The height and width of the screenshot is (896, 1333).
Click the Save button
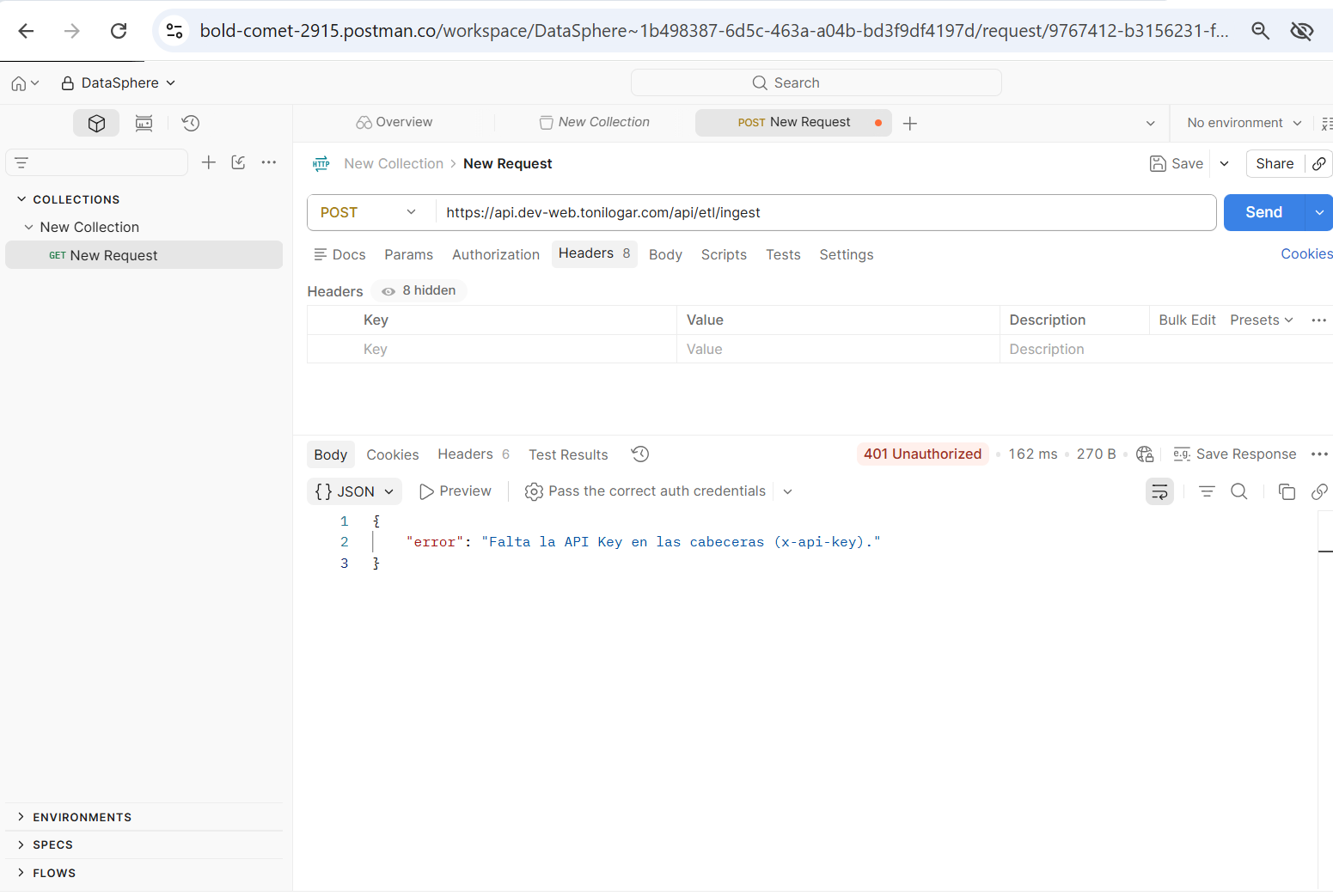point(1177,163)
